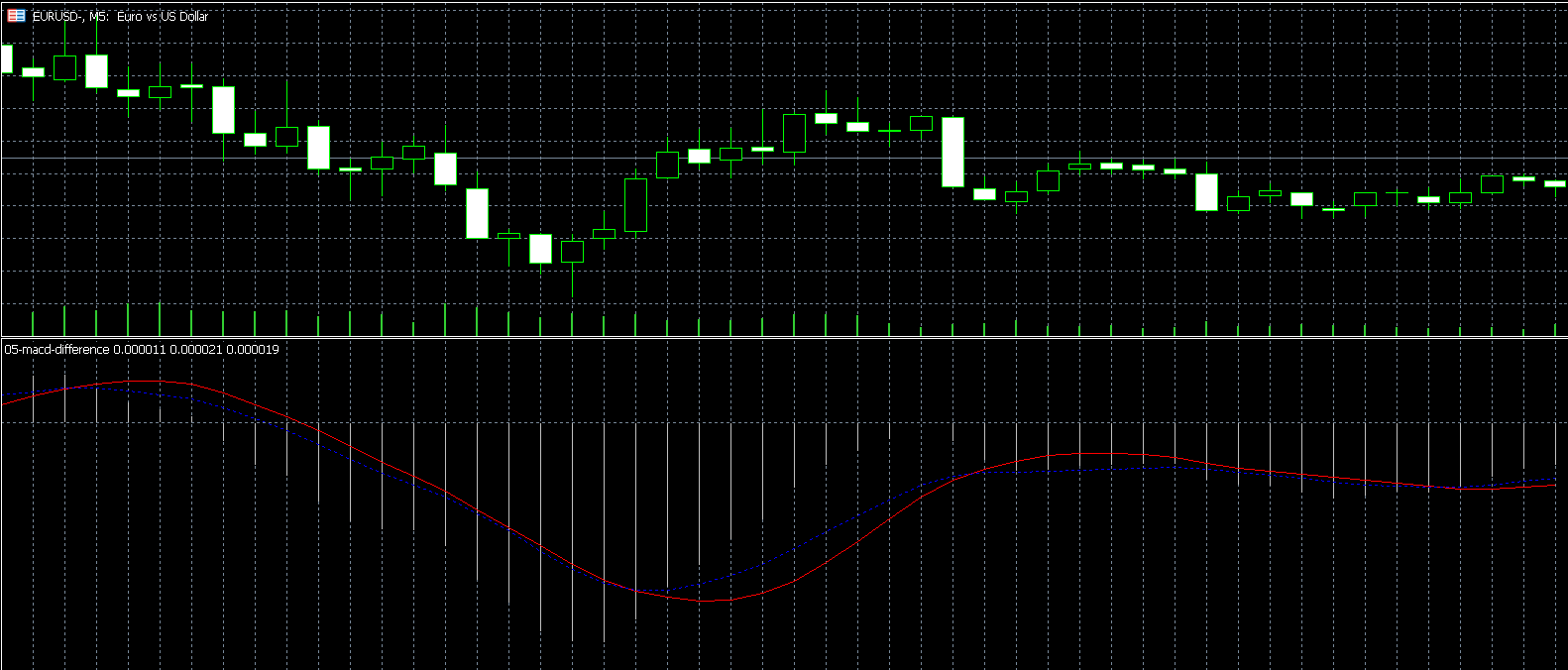Click the "Euro vs US Dollar" description text
The image size is (1568, 670).
click(163, 17)
